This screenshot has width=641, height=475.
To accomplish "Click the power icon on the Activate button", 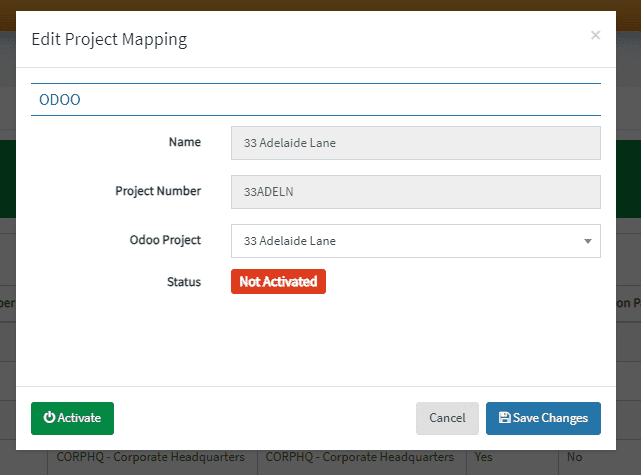I will (x=49, y=418).
